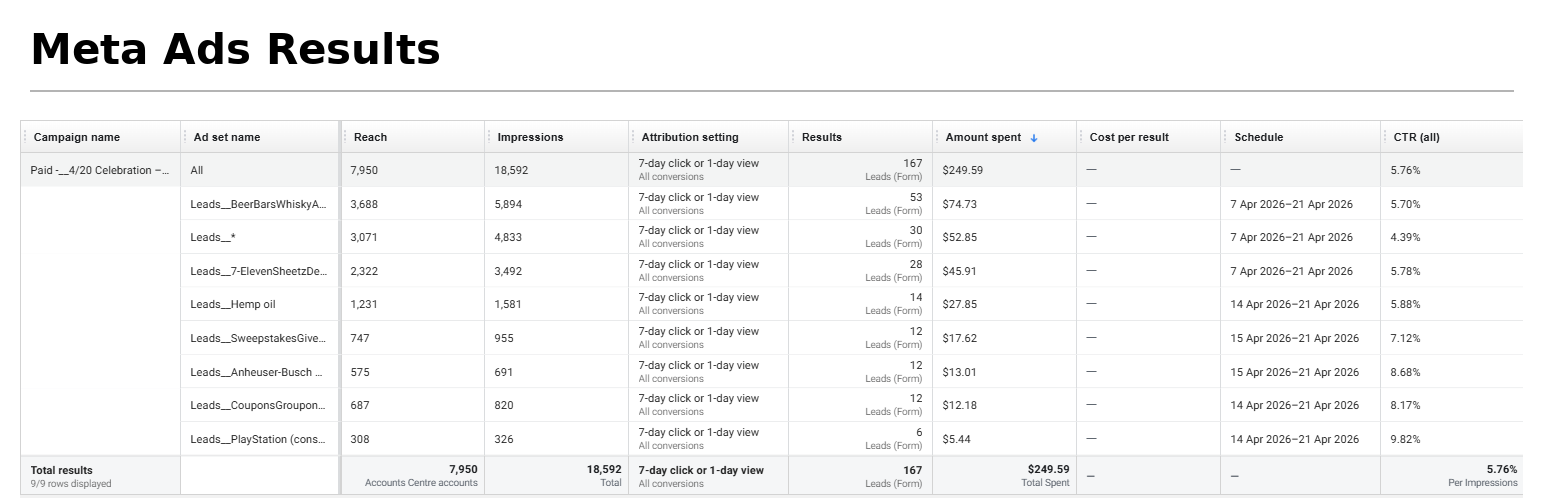Viewport: 1543px width, 498px height.
Task: Click the reach value 575
Action: coord(360,372)
